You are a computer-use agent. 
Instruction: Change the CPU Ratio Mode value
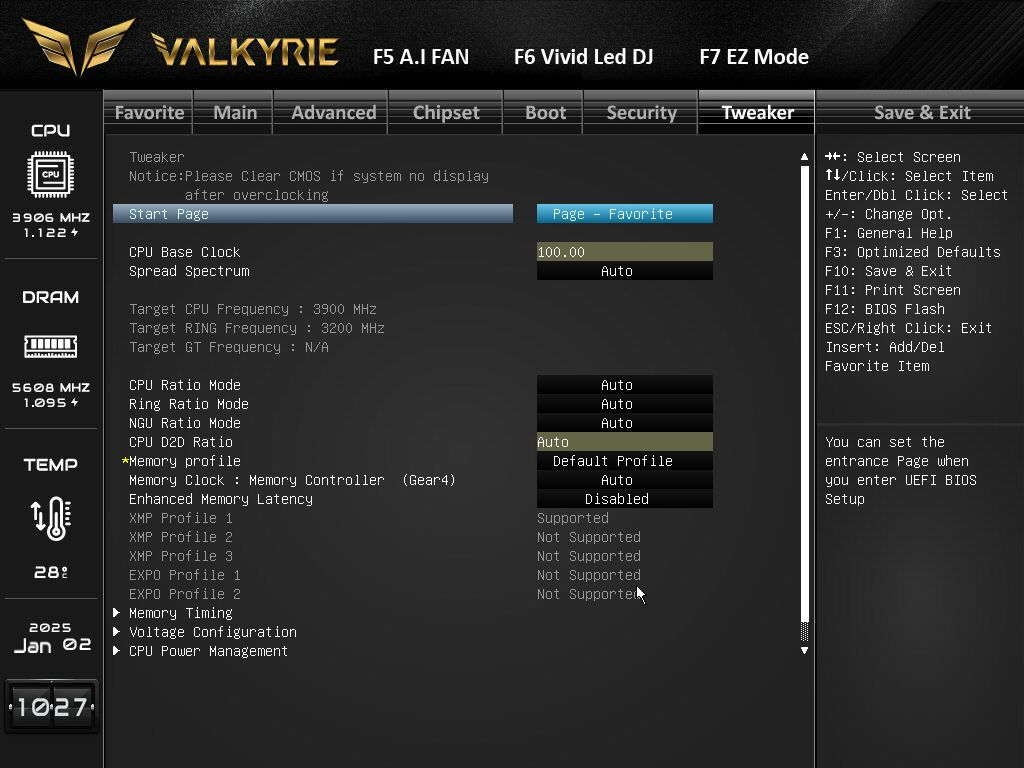(624, 385)
